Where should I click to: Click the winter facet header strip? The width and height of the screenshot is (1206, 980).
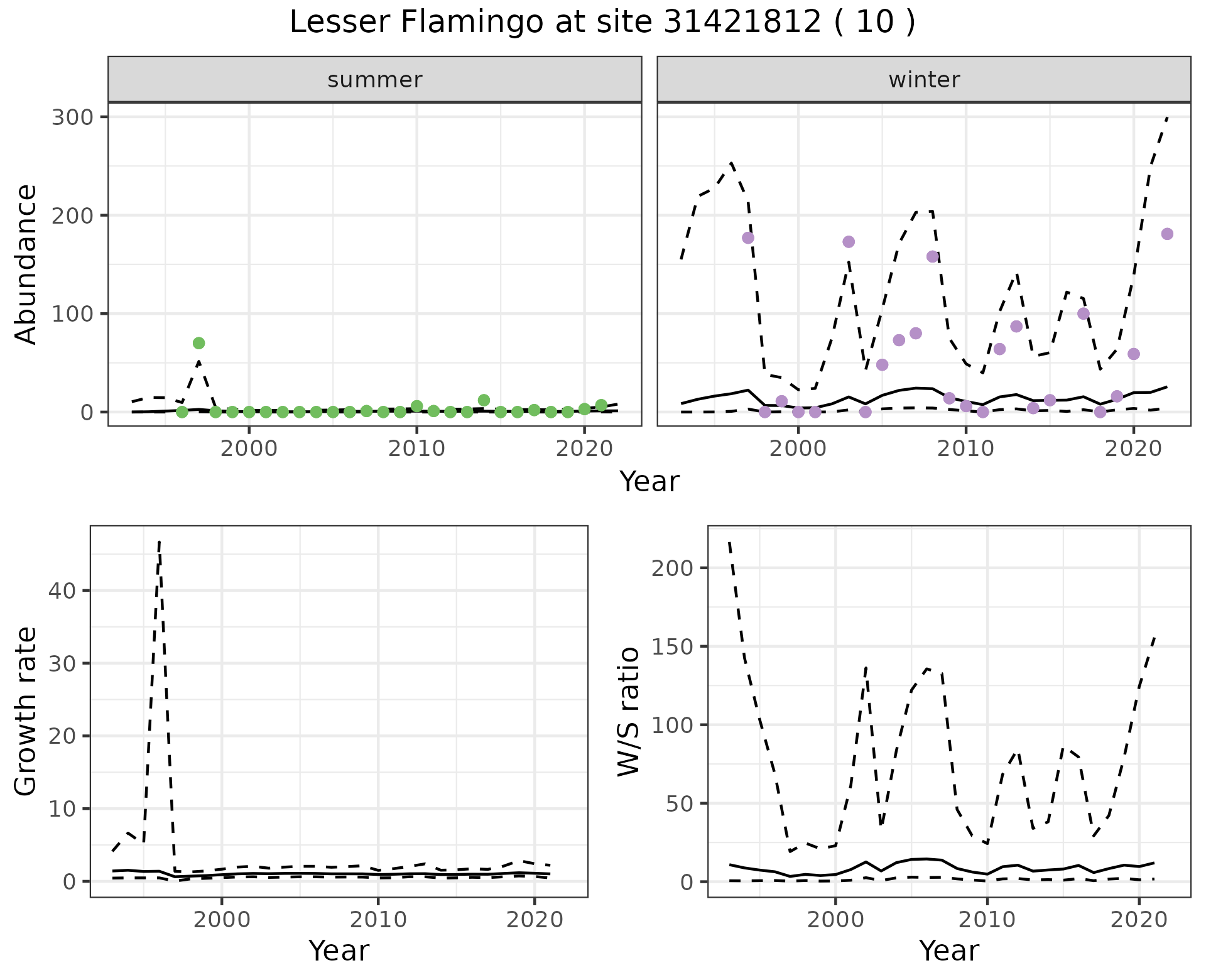(923, 80)
